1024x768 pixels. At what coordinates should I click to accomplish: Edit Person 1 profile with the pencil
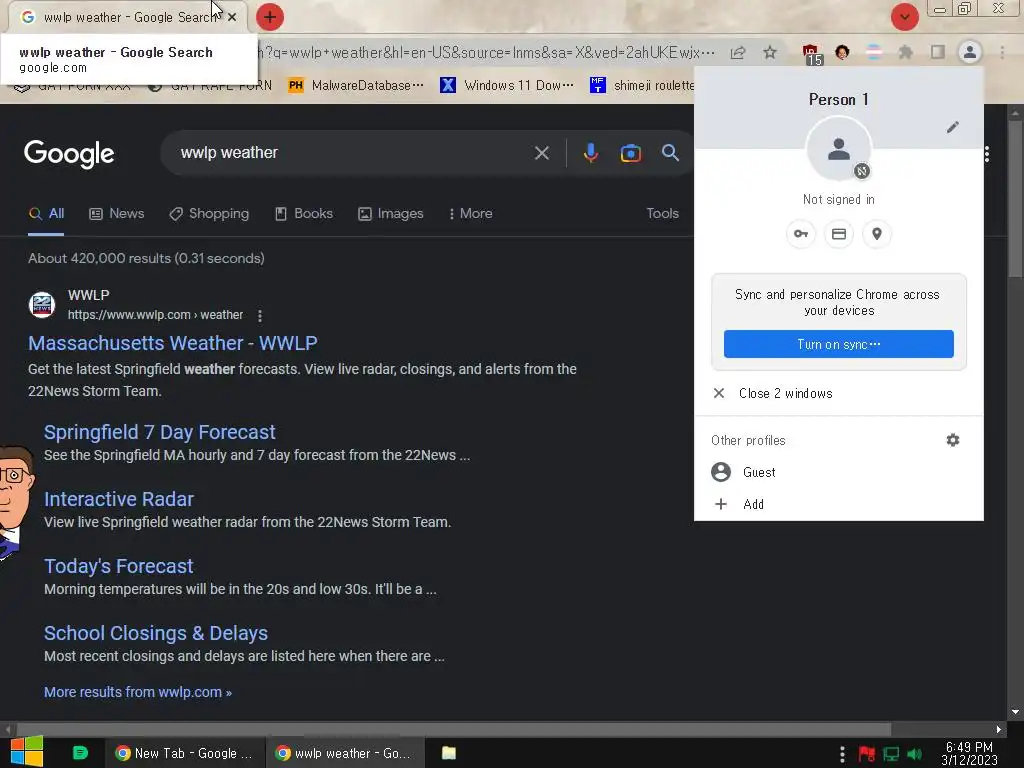953,127
